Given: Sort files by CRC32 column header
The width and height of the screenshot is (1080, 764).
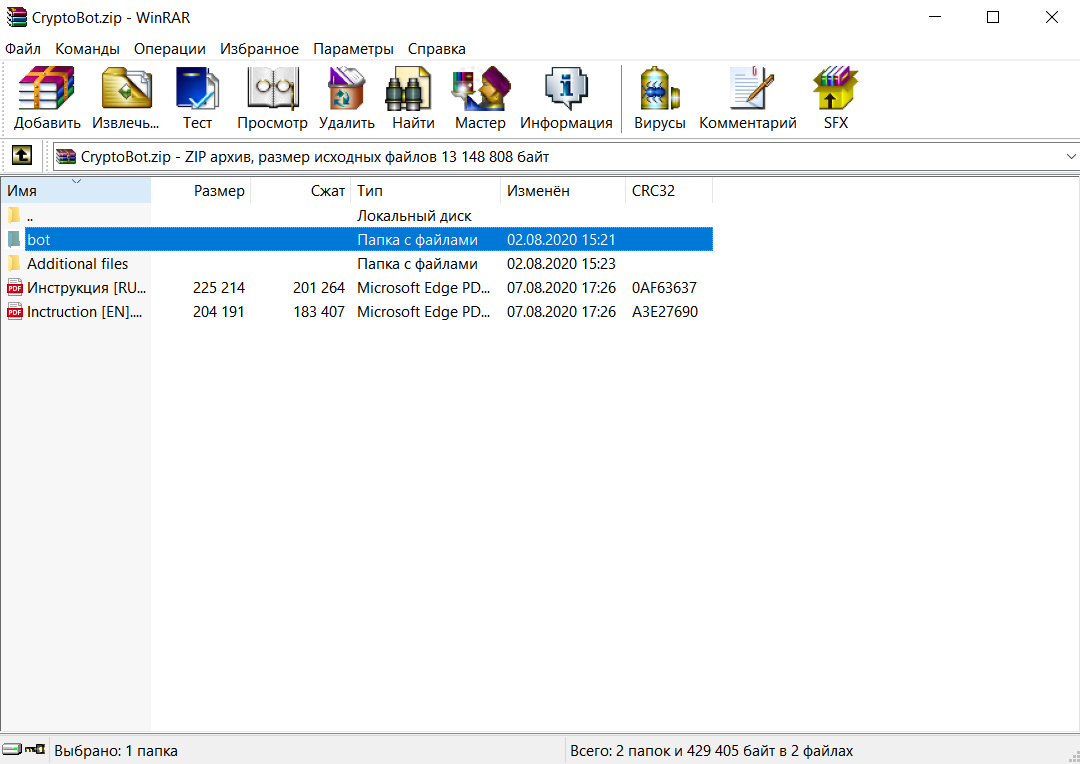Looking at the screenshot, I should 669,191.
